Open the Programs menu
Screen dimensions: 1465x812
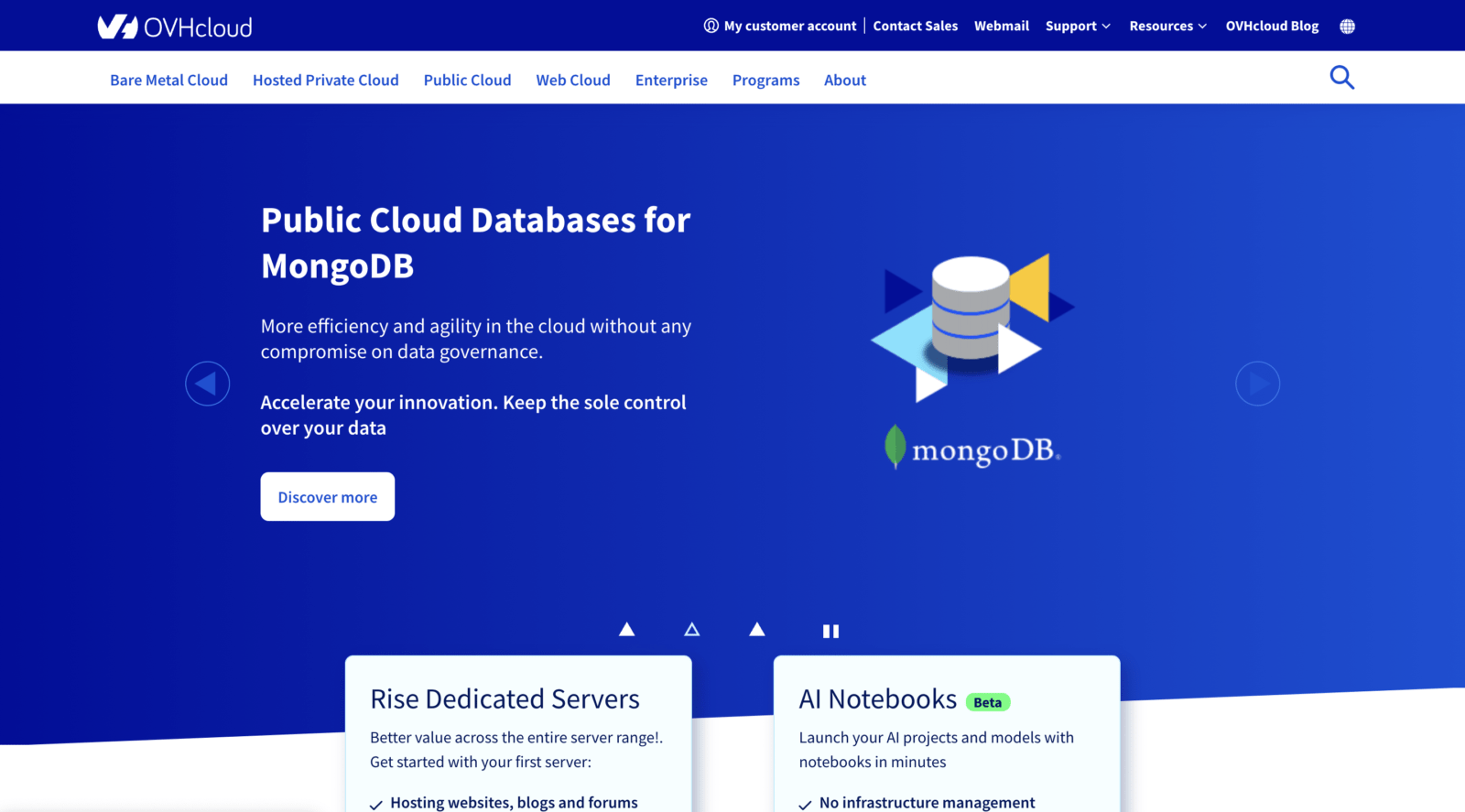765,81
